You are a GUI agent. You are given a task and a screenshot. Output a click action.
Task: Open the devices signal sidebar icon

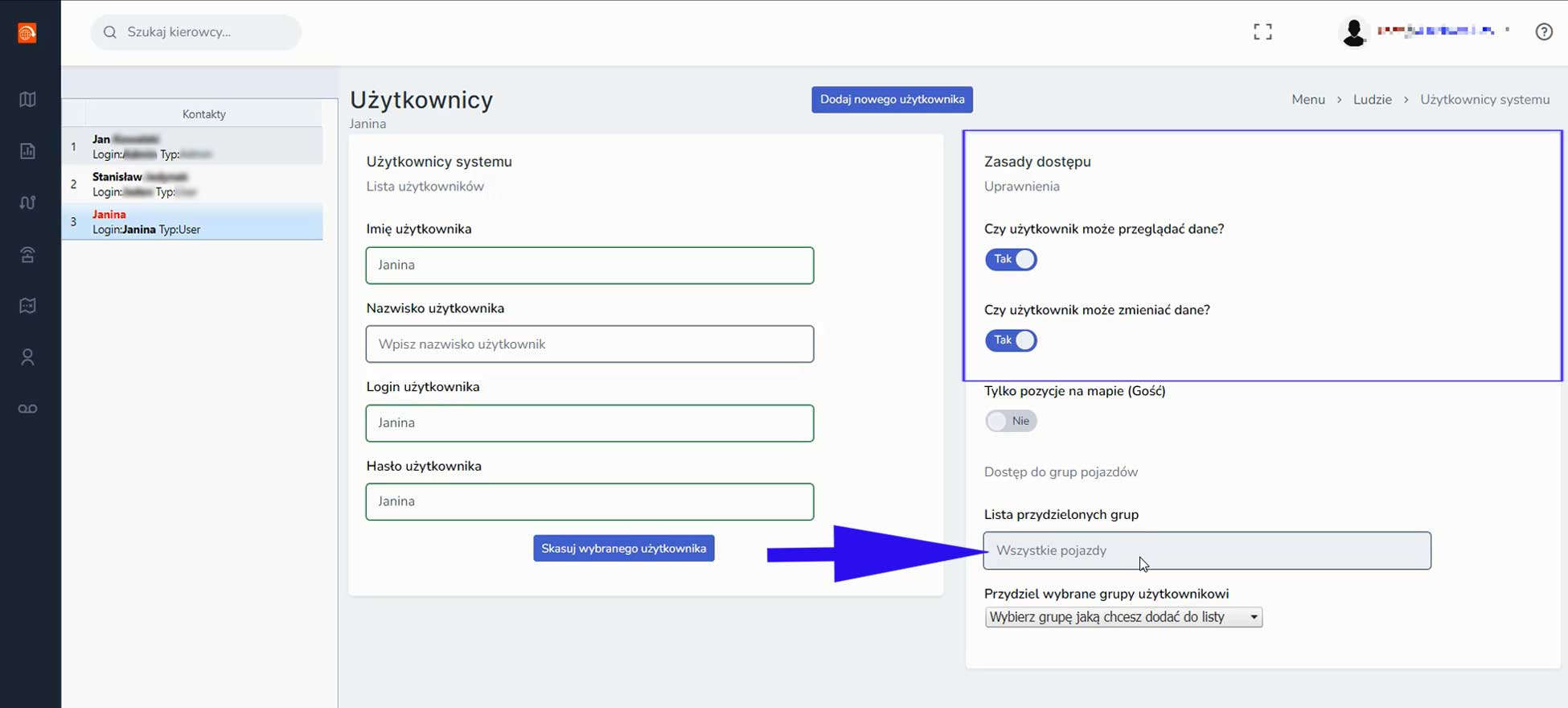click(x=27, y=255)
